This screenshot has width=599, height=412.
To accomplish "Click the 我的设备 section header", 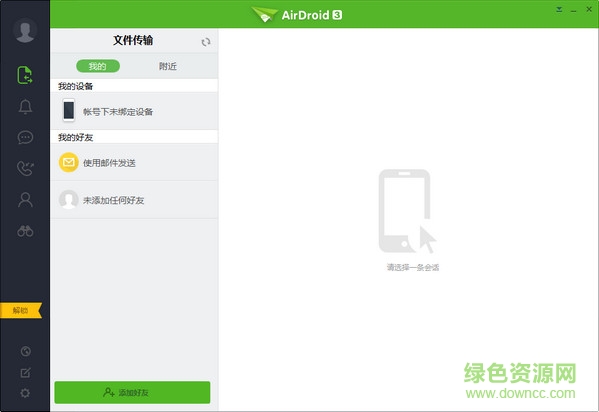I will pos(134,86).
